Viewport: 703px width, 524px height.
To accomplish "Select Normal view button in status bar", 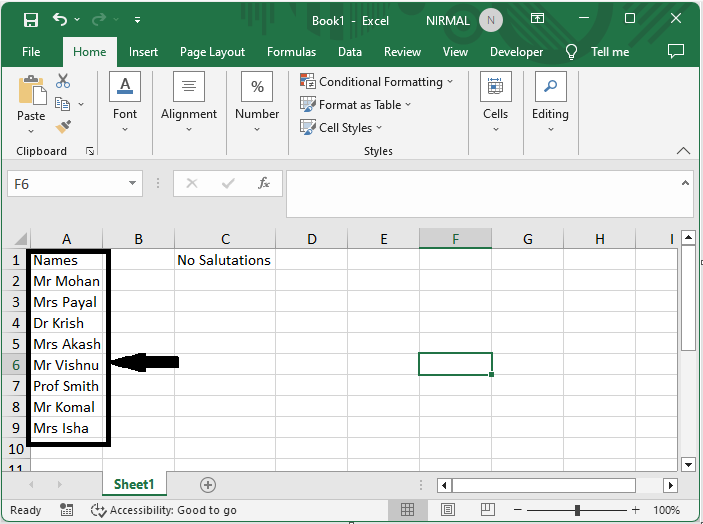I will point(408,510).
